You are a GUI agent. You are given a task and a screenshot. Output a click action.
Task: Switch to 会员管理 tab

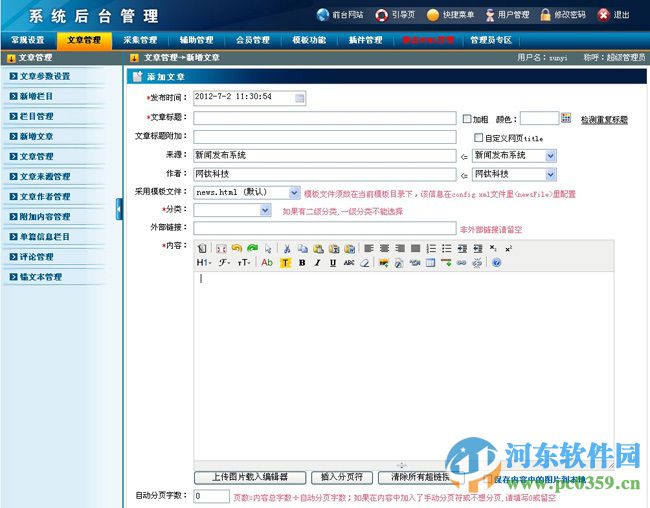click(x=252, y=40)
